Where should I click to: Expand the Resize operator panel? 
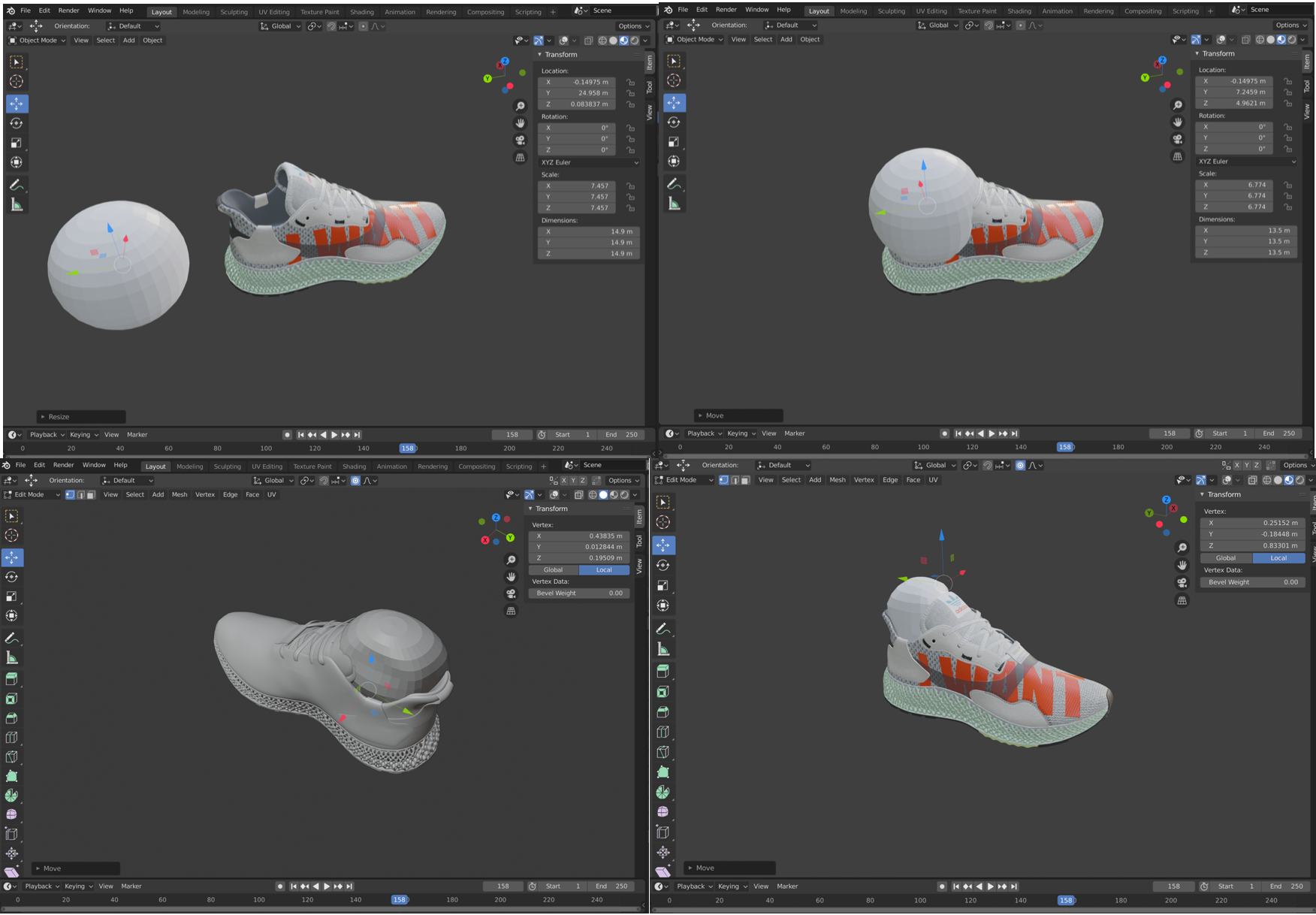(81, 417)
